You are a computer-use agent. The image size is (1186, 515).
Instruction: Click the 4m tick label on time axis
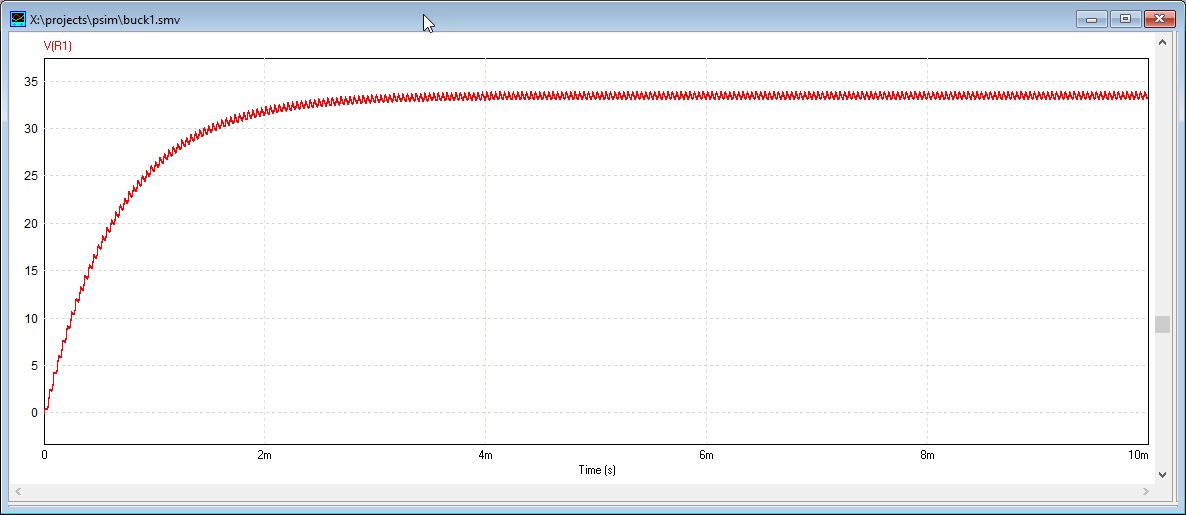[x=485, y=455]
